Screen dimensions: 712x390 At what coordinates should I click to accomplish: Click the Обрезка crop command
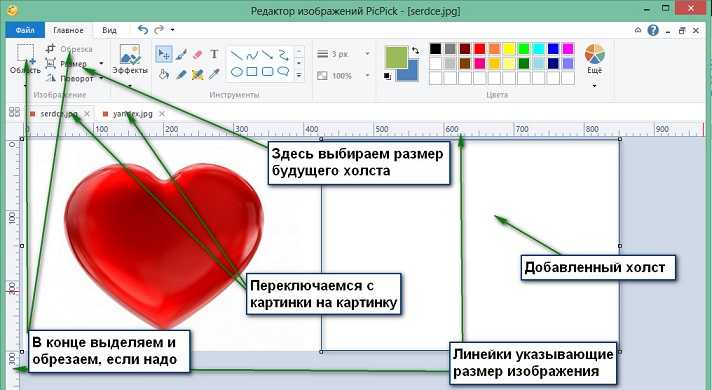click(x=69, y=49)
